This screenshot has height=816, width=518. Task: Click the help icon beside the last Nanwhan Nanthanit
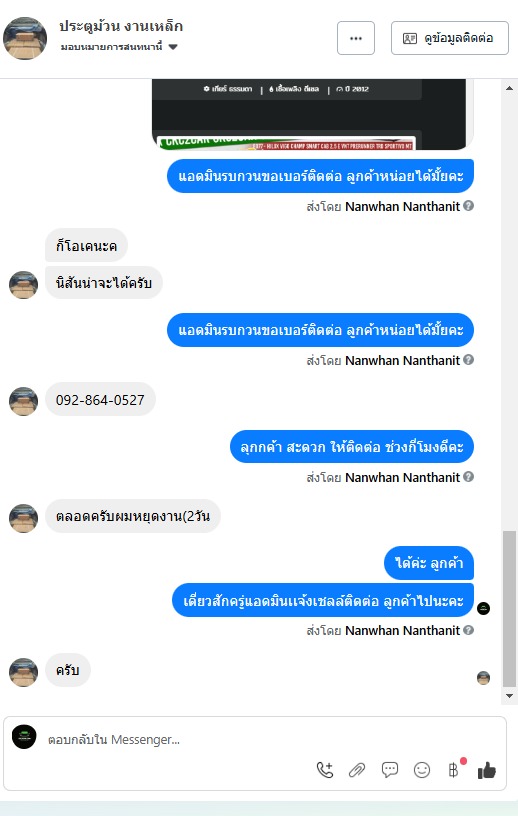(x=469, y=630)
